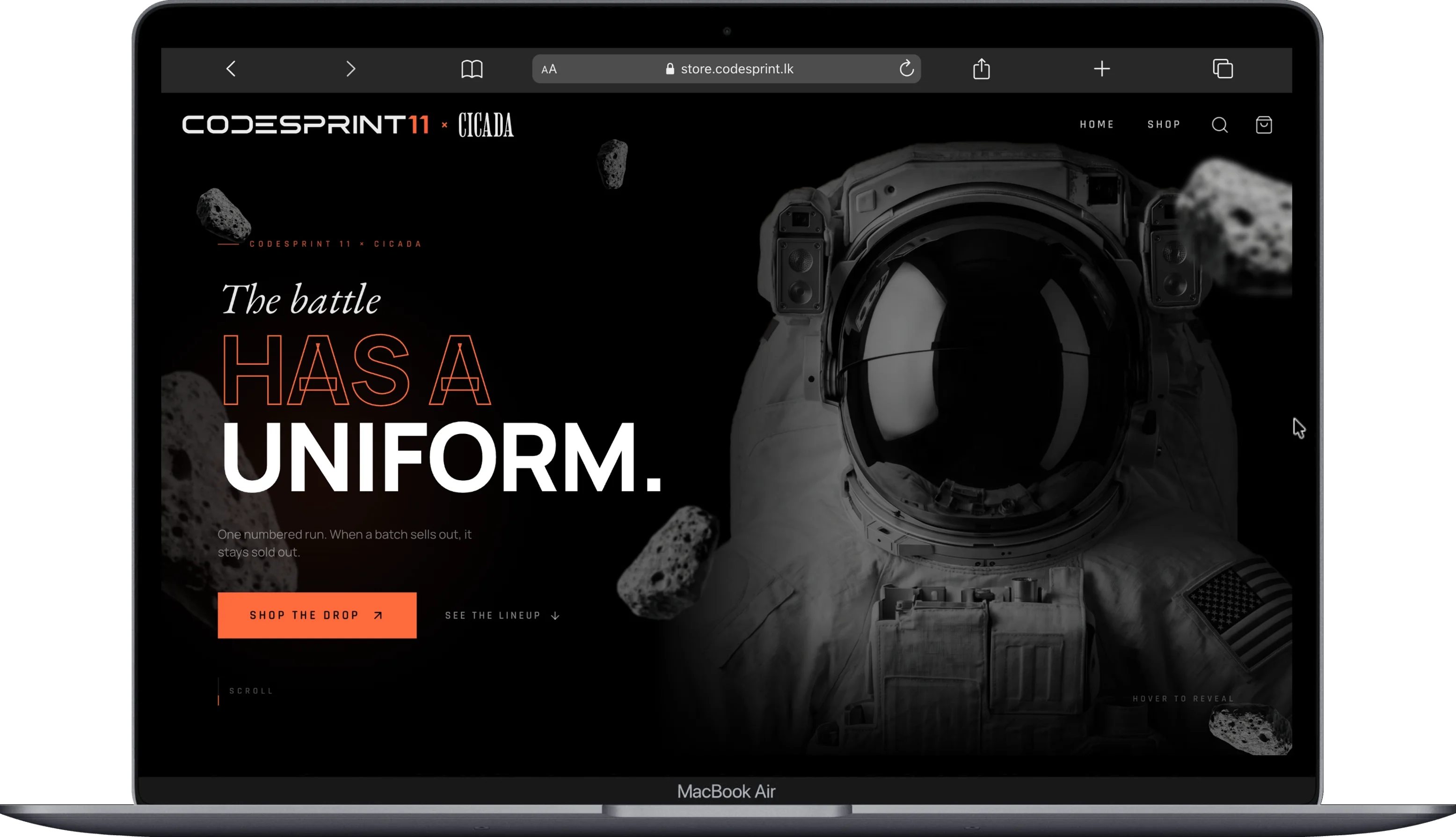Click the SCROLL indicator text
The image size is (1456, 837).
[x=252, y=691]
